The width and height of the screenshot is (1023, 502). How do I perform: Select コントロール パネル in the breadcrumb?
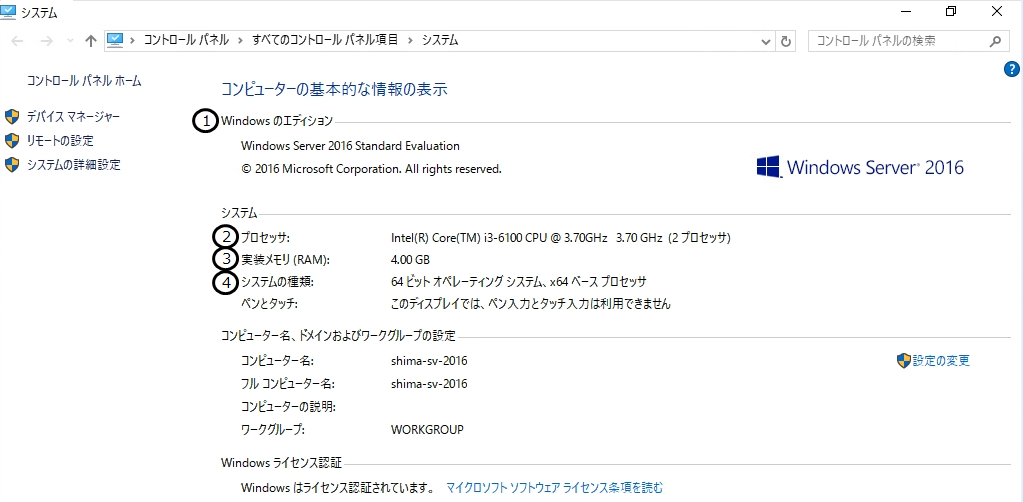pyautogui.click(x=186, y=40)
